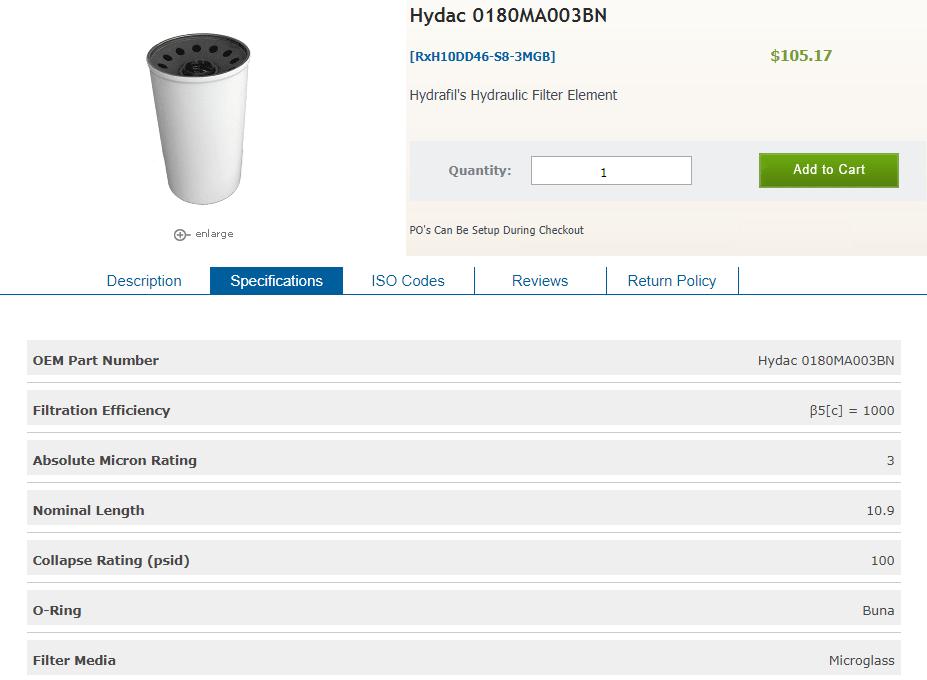Select the Specifications tab
927x680 pixels.
(276, 280)
